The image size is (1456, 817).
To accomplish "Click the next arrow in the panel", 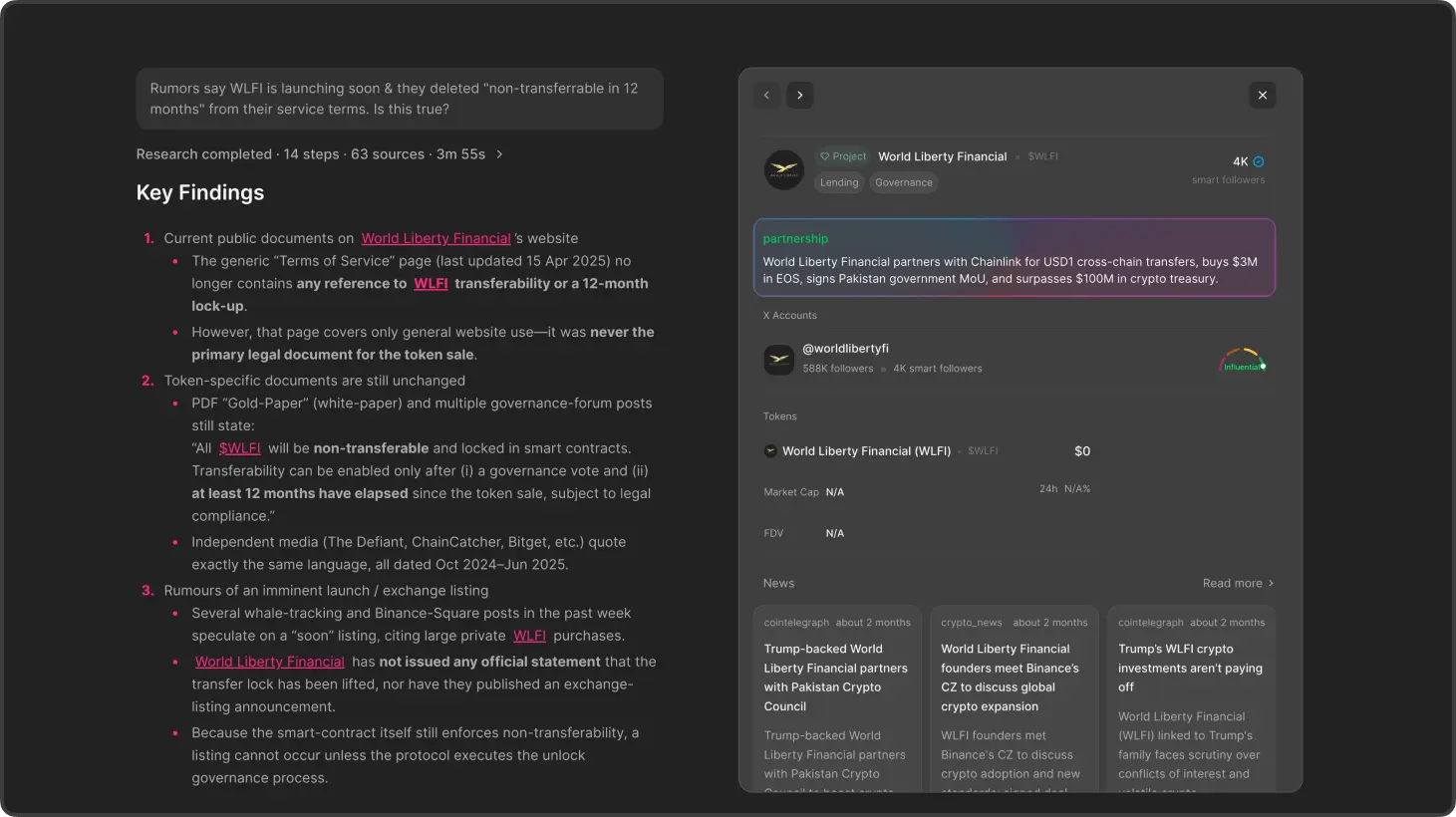I will pyautogui.click(x=799, y=96).
